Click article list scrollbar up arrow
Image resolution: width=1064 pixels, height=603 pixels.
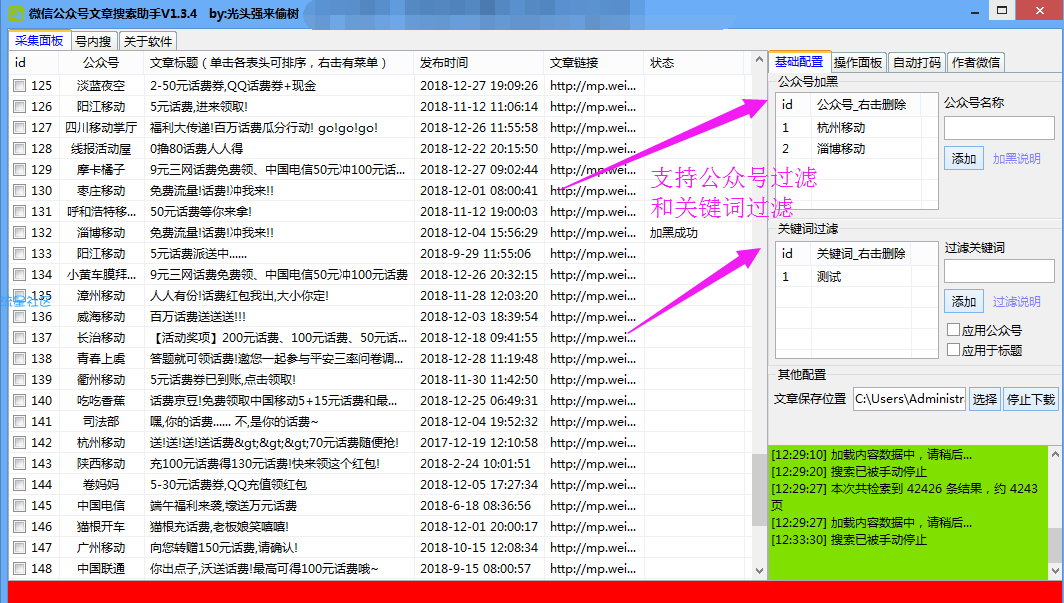[x=759, y=60]
